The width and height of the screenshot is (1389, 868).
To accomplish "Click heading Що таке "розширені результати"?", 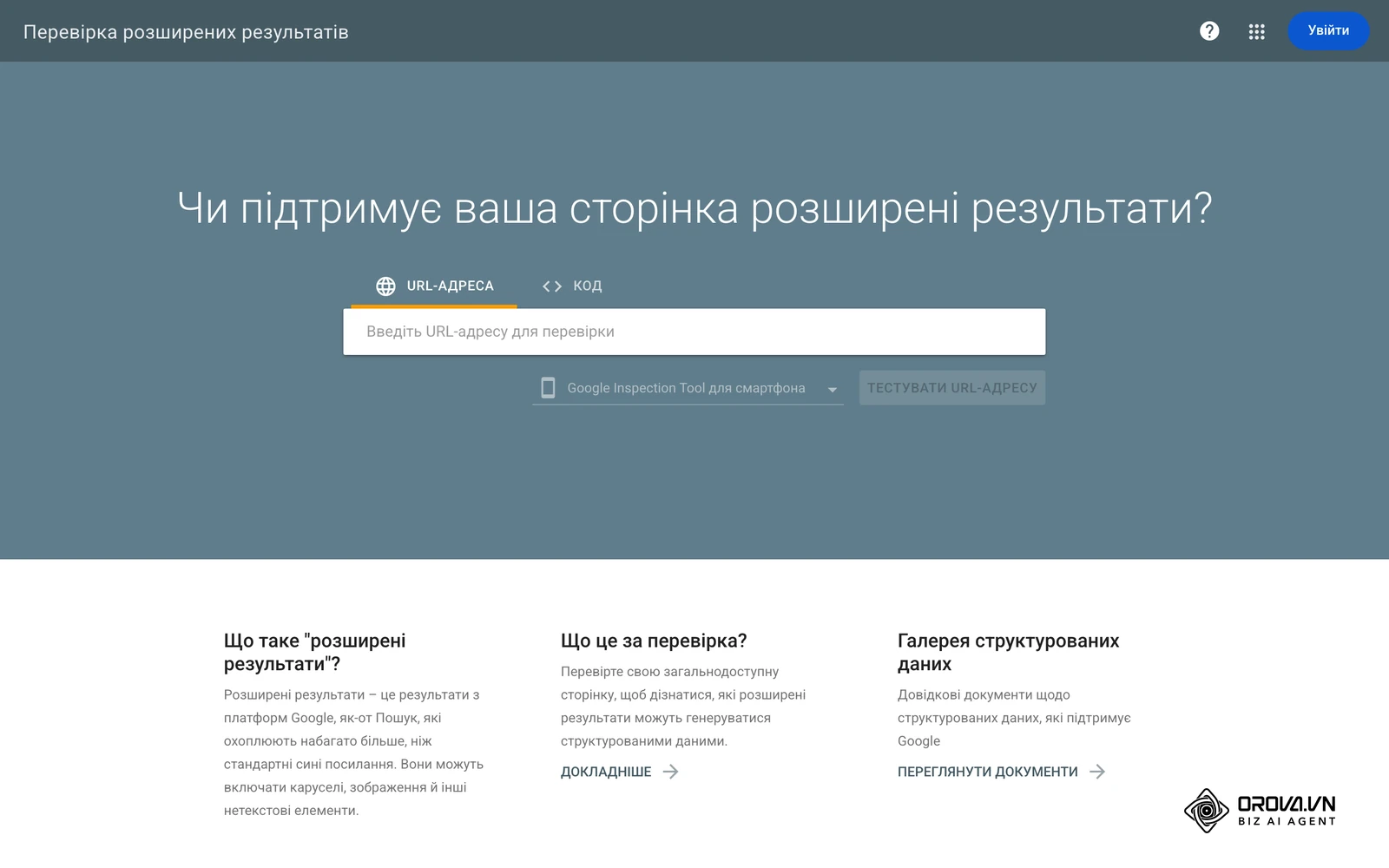I will [x=314, y=653].
